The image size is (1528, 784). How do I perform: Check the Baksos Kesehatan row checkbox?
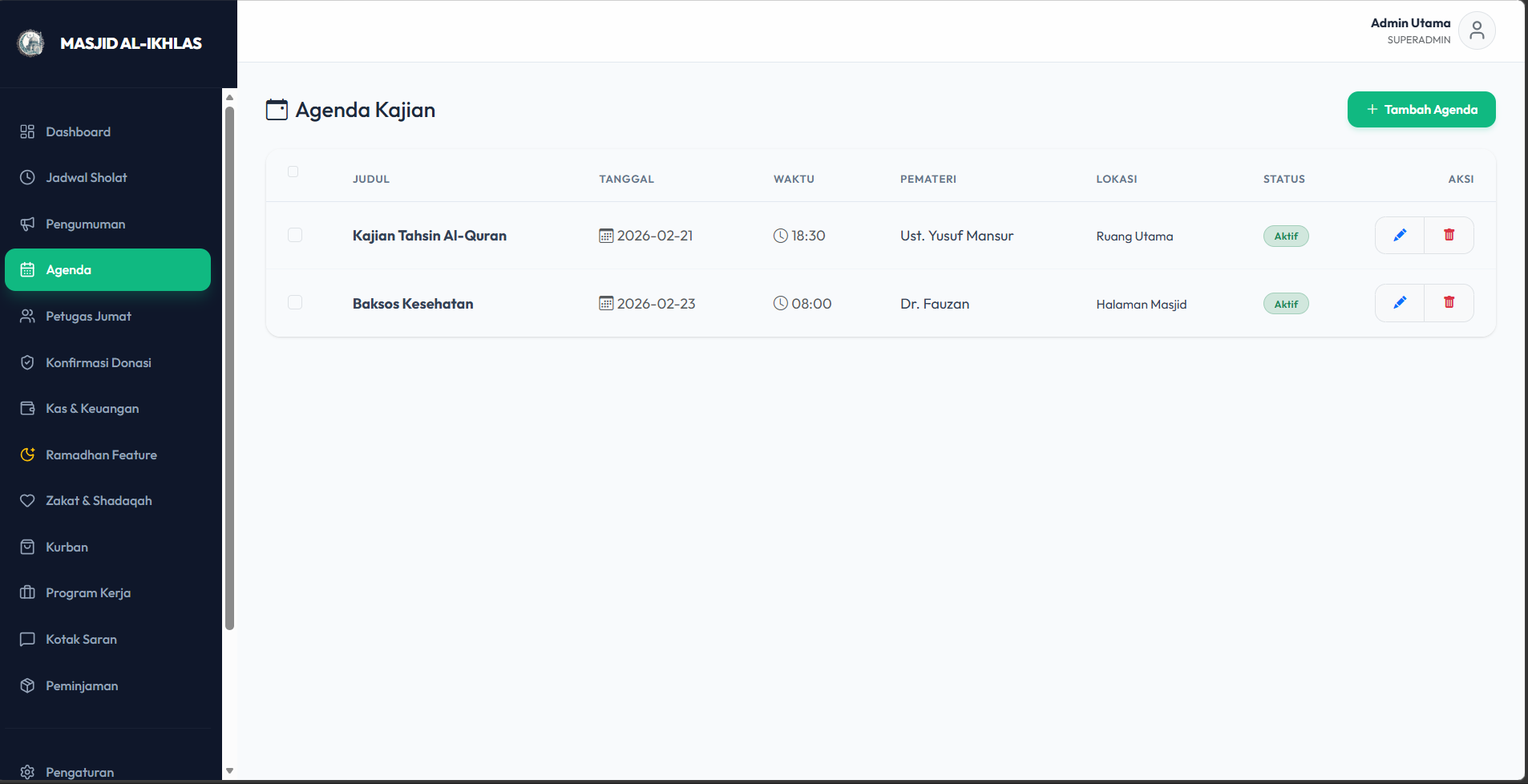tap(295, 302)
